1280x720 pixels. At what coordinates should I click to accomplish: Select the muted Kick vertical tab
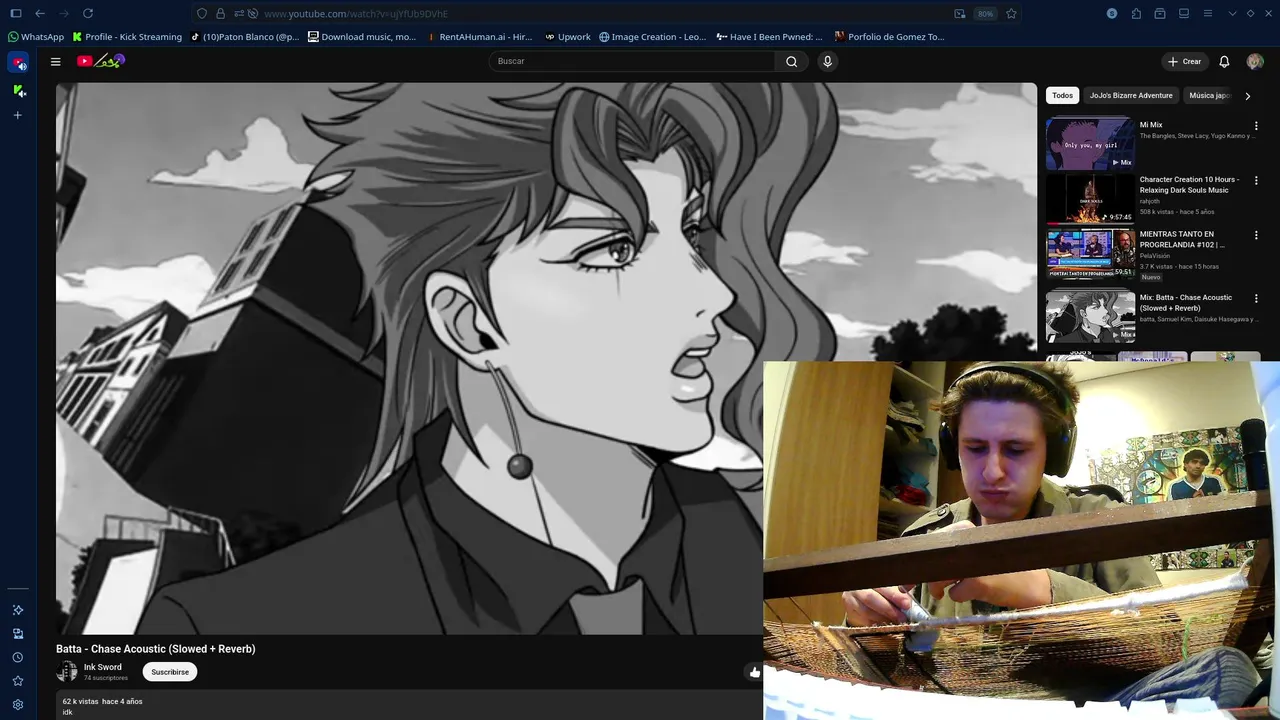point(17,90)
